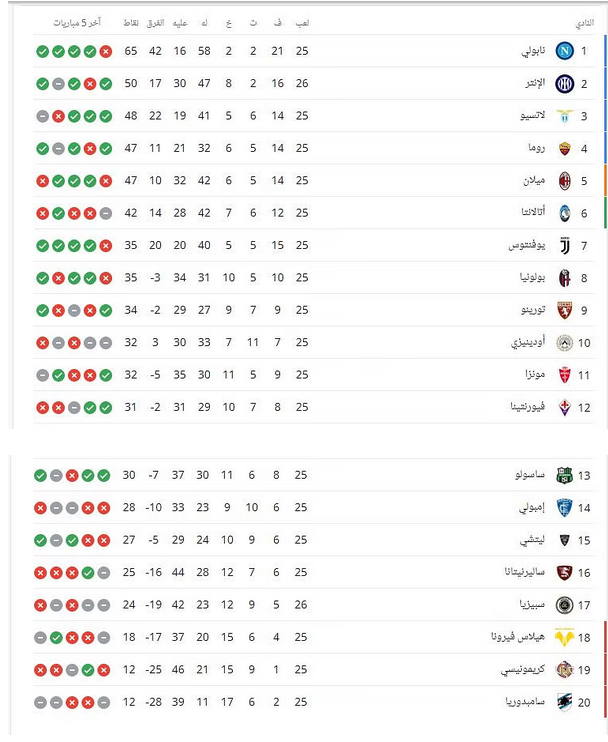Viewport: 608px width, 742px height.
Task: Click the gray draw icon in Inter's row
Action: [59, 84]
